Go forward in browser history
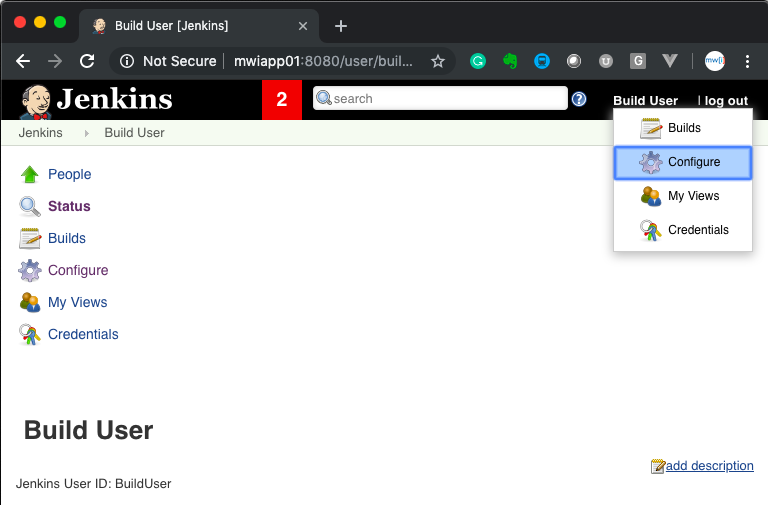The width and height of the screenshot is (768, 505). pyautogui.click(x=55, y=61)
